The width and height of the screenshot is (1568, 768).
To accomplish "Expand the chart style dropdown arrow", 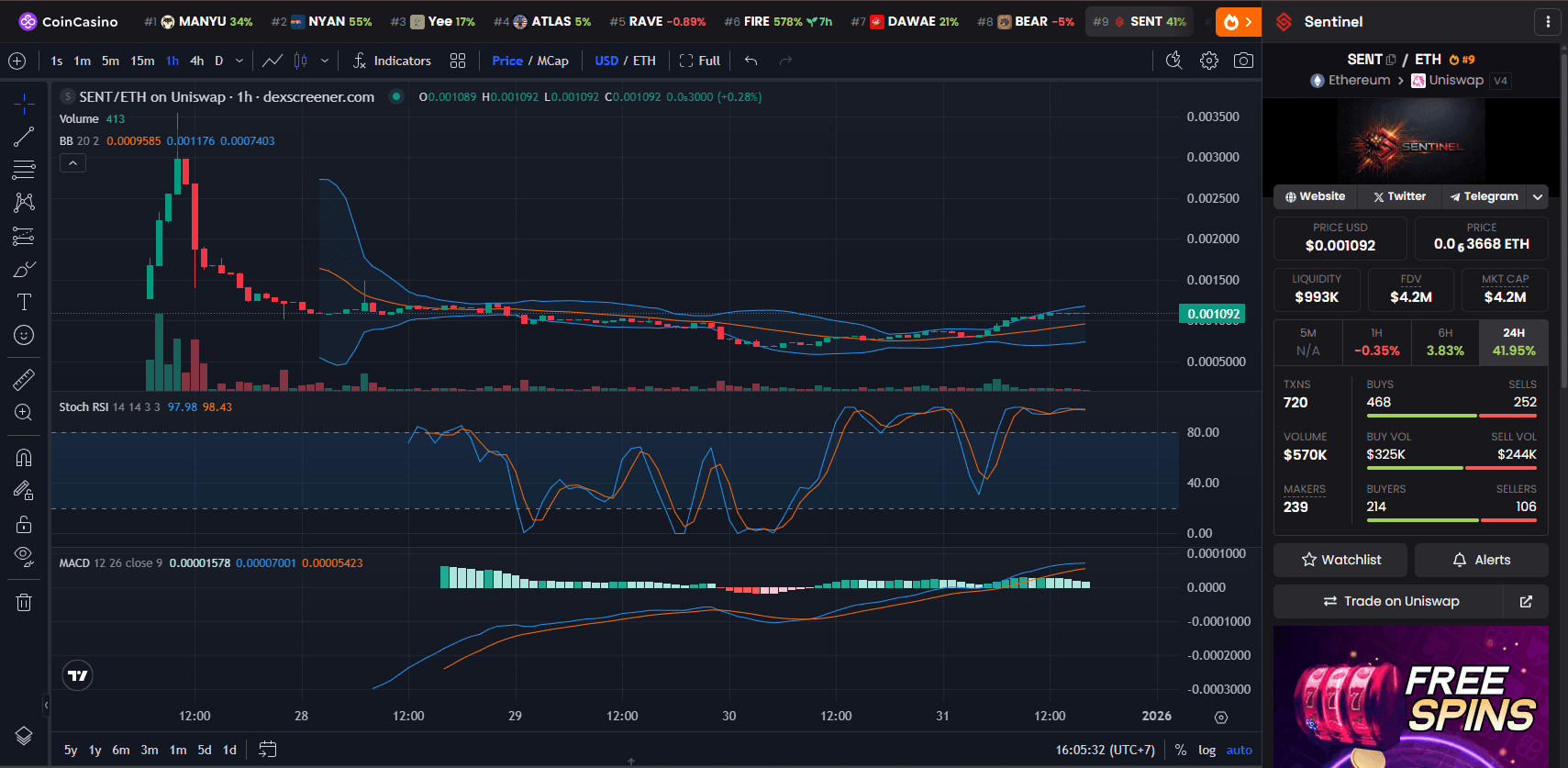I will pyautogui.click(x=325, y=61).
